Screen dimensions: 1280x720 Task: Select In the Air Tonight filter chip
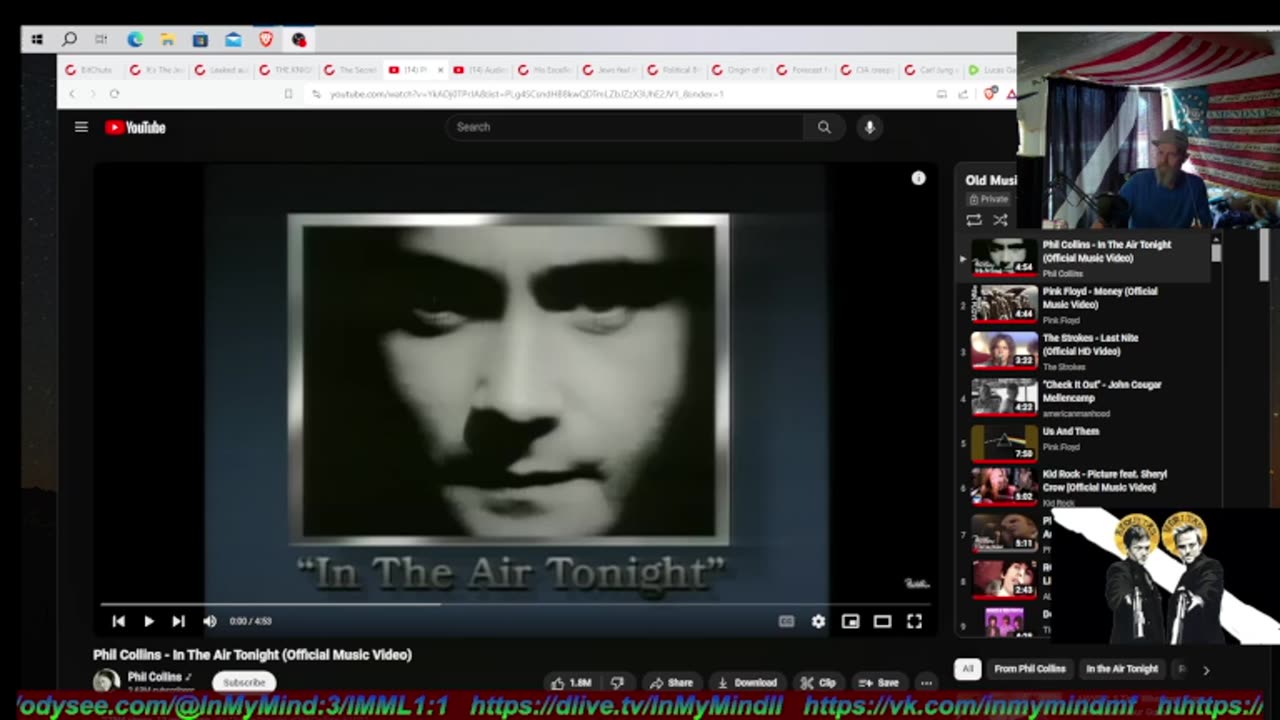point(1122,669)
